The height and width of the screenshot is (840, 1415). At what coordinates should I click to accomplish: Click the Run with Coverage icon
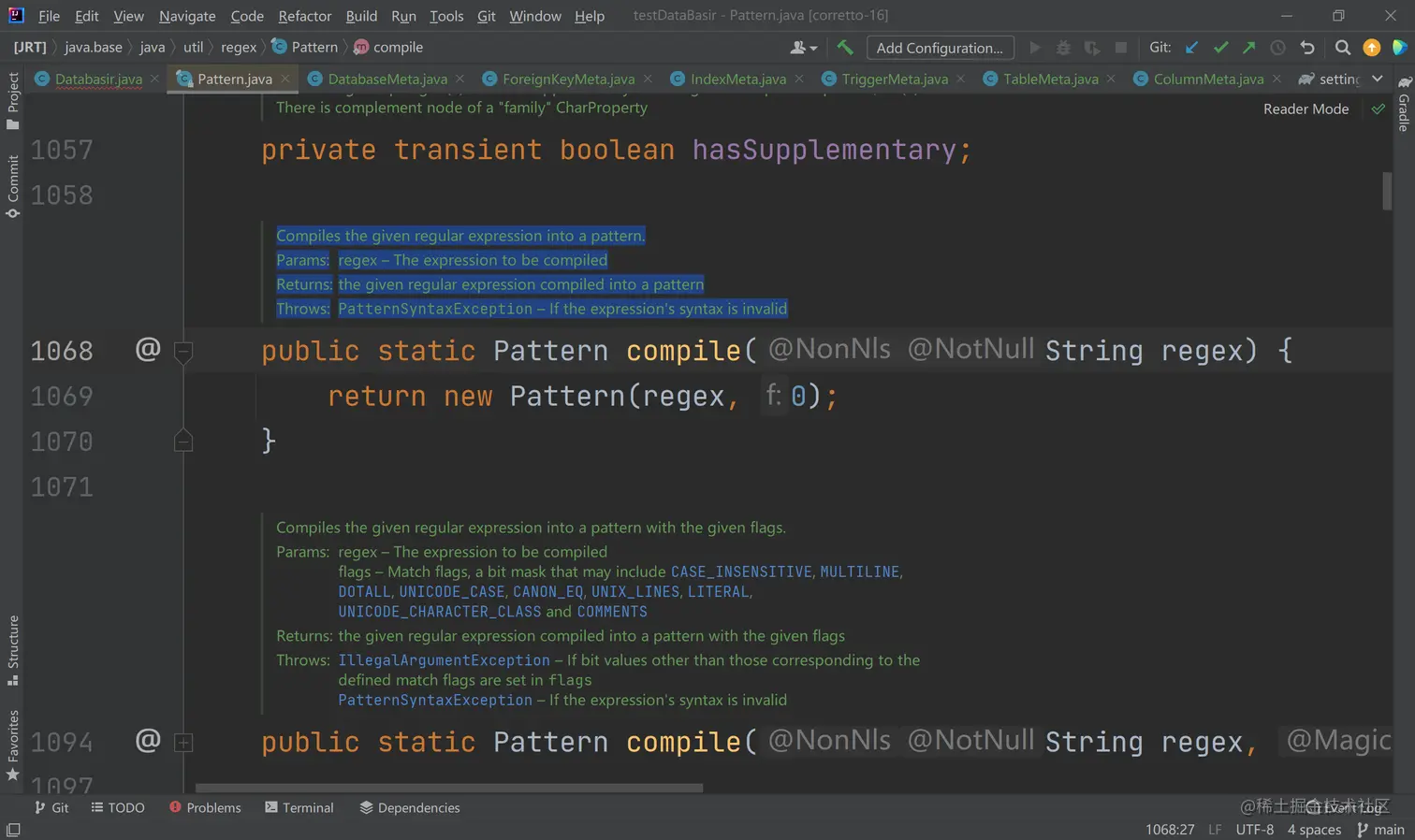1092,47
